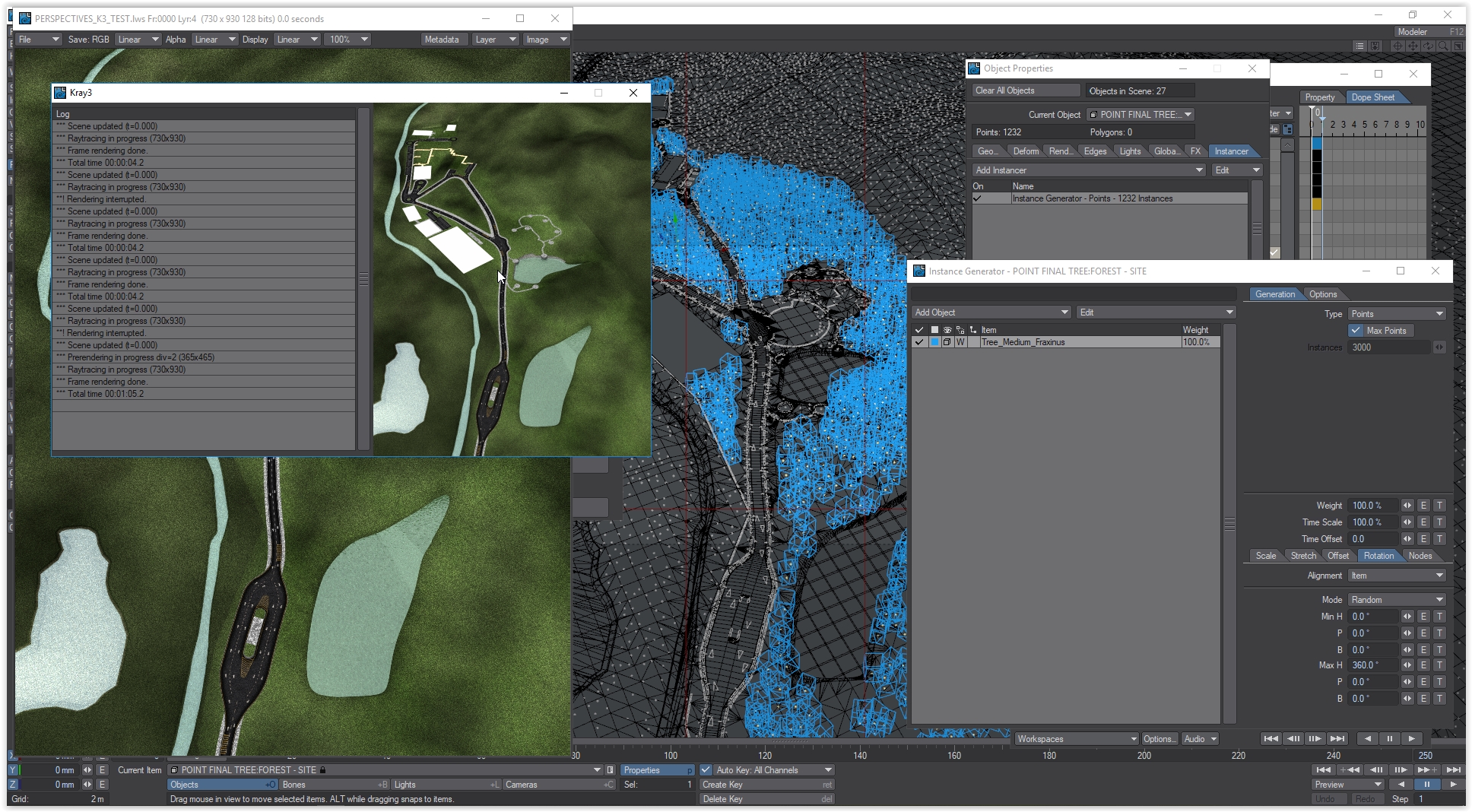Click the blue color box for Tree_Medium_Fraxinus
The height and width of the screenshot is (812, 1472).
tap(934, 342)
